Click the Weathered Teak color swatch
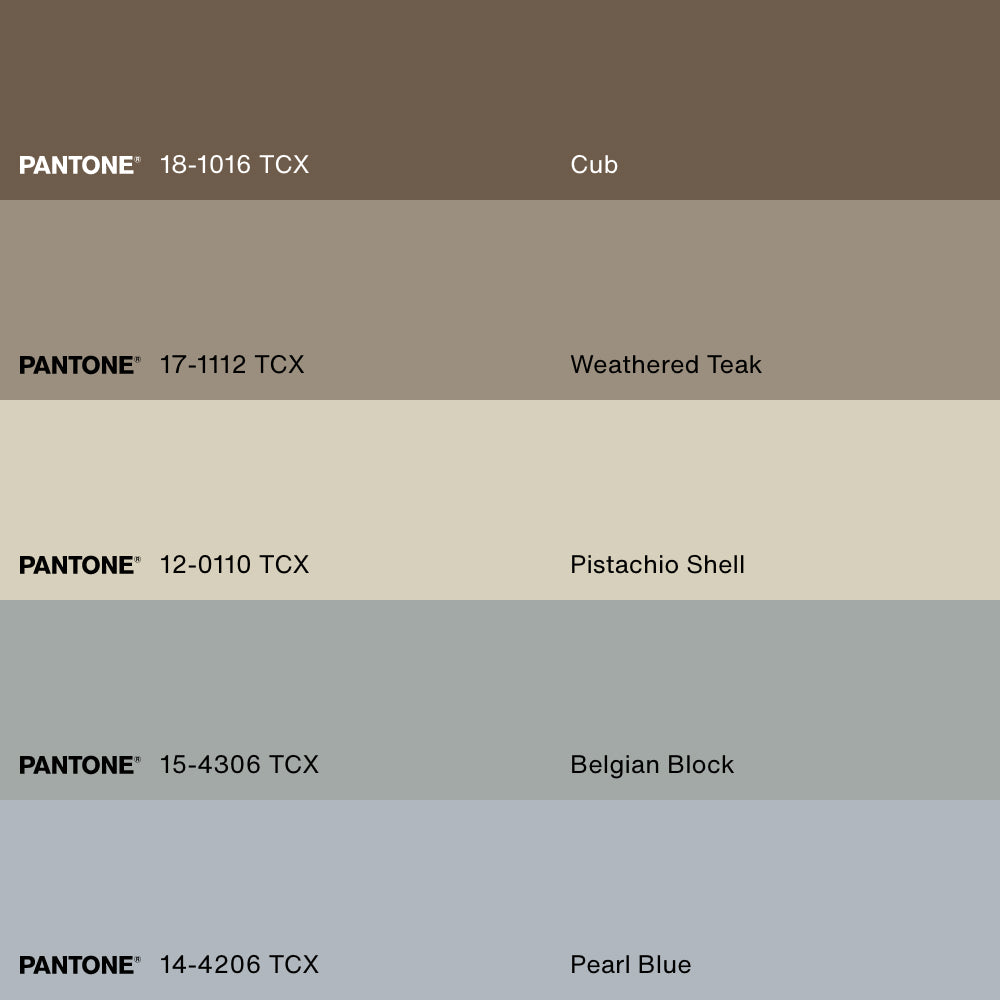Screen dimensions: 1000x1000 point(500,300)
